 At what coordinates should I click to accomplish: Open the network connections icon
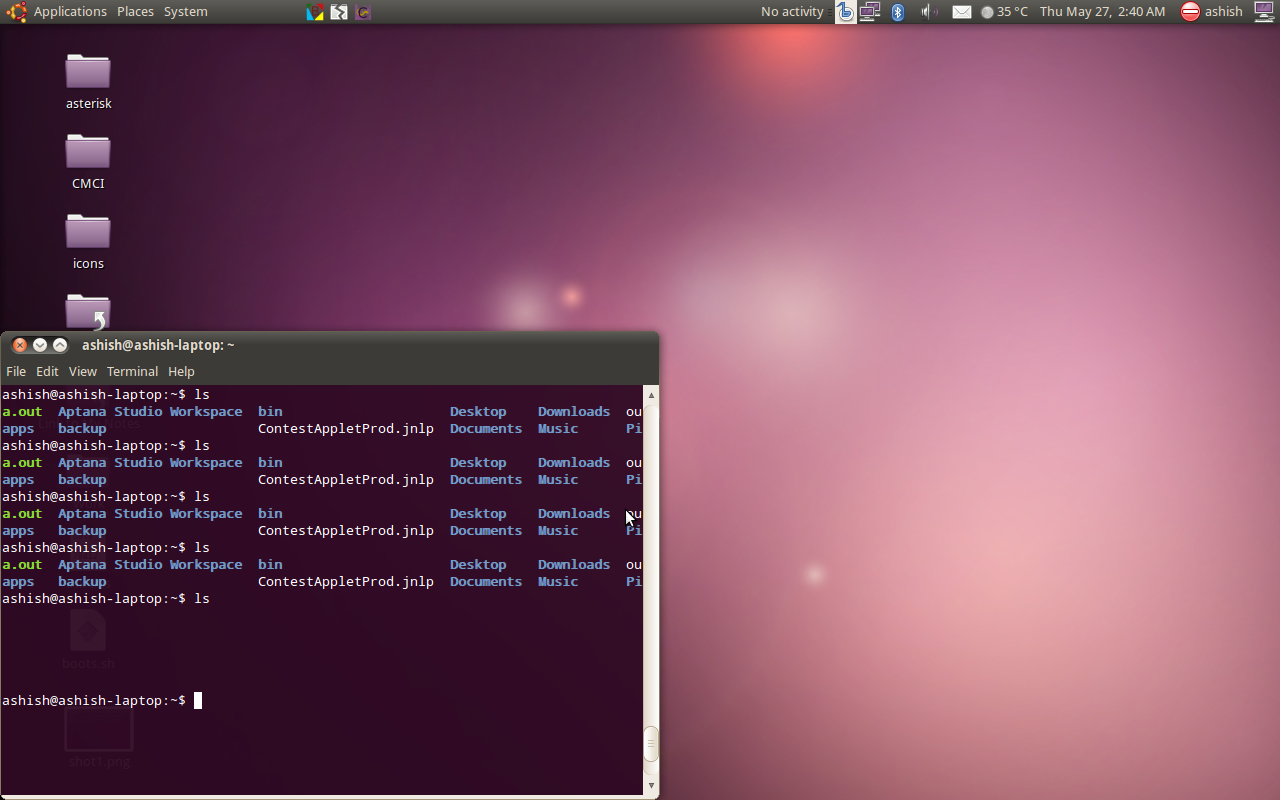tap(870, 12)
